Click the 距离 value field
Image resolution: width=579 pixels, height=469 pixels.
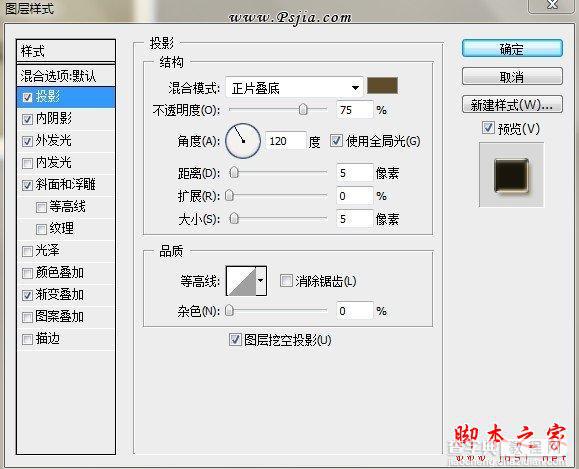(x=354, y=173)
